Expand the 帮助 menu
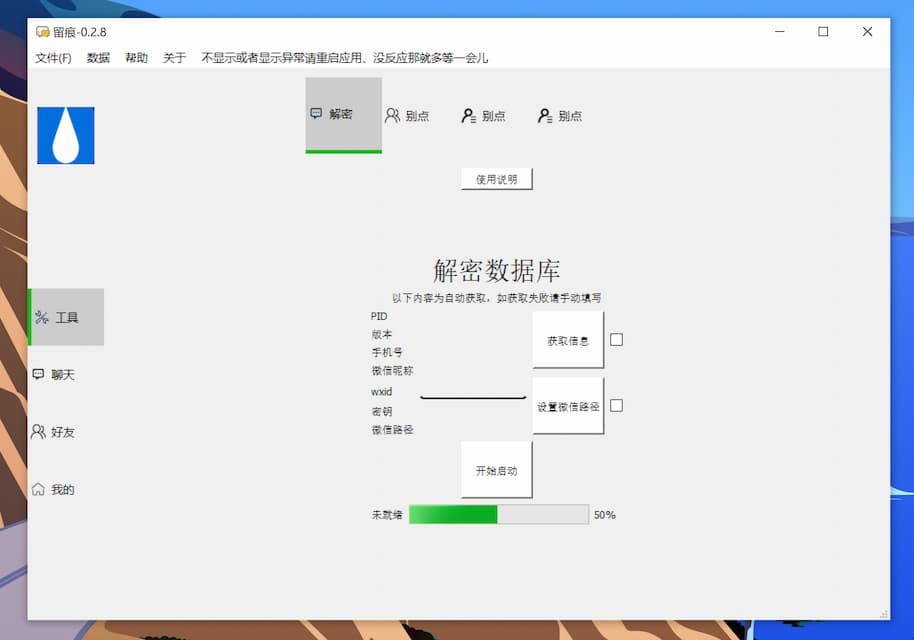 click(136, 58)
